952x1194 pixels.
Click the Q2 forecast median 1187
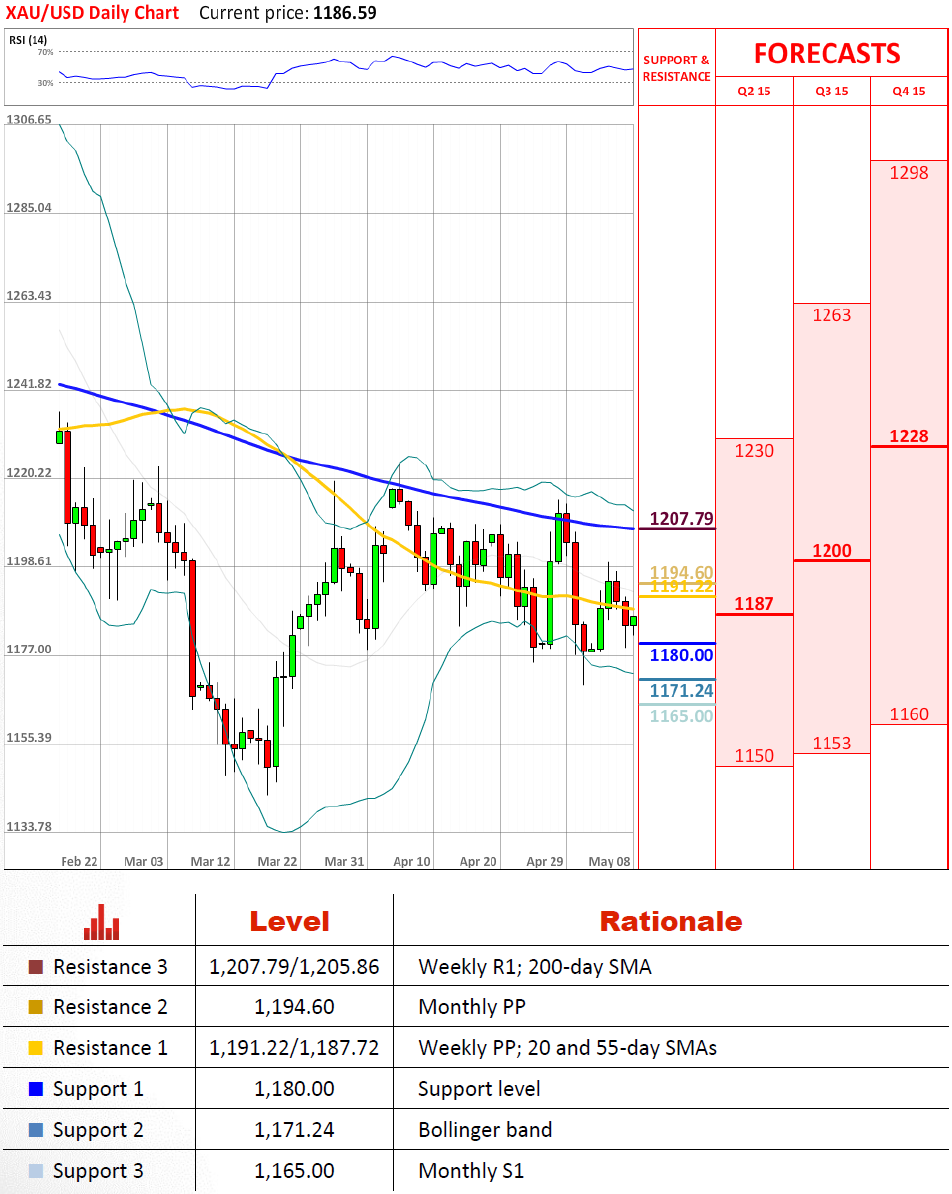(754, 604)
